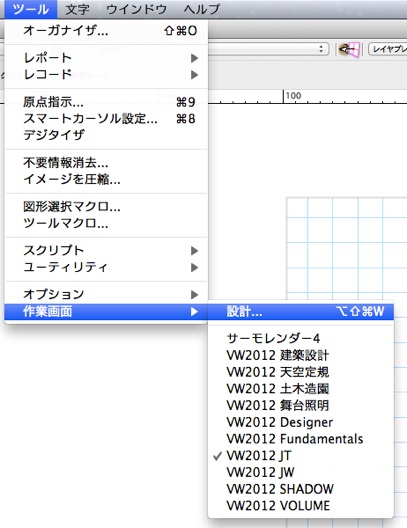Open the ヘルプ menu
This screenshot has width=407, height=528.
[202, 9]
